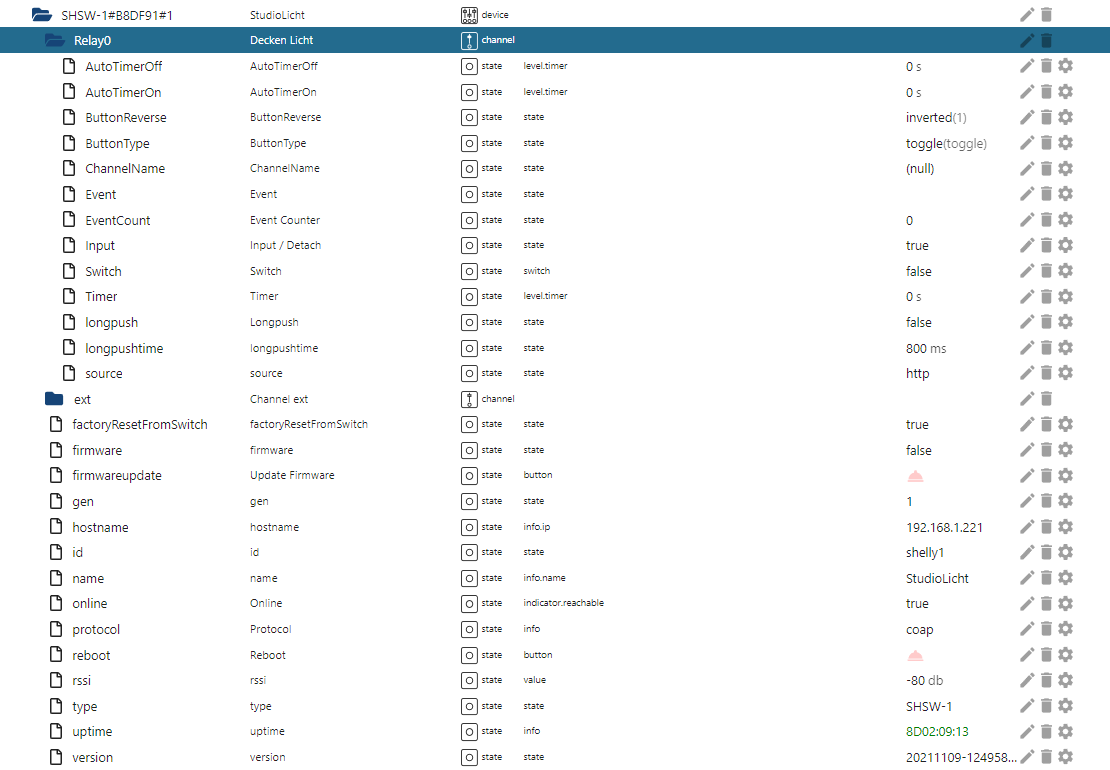Edit the Relay0 channel with pencil icon
Viewport: 1110px width, 770px height.
tap(1026, 40)
